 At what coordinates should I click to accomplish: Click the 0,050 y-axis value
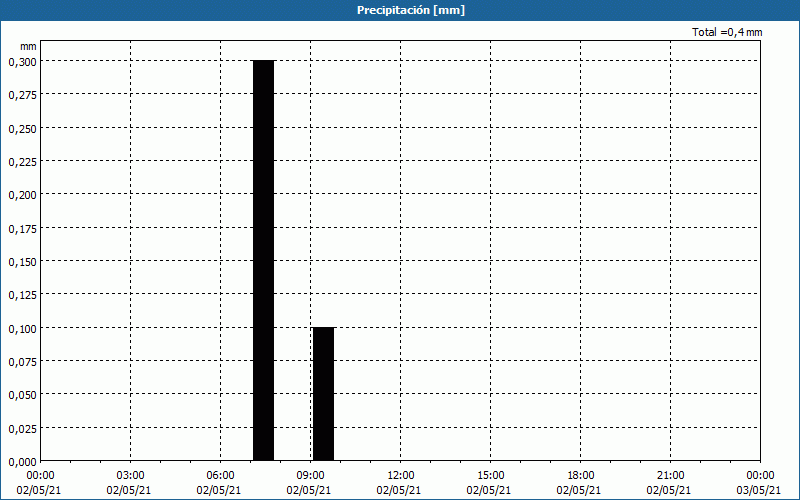(22, 395)
